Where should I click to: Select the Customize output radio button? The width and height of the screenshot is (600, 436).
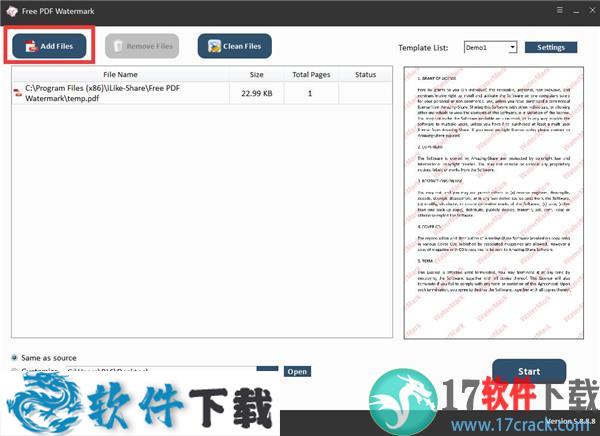click(15, 372)
